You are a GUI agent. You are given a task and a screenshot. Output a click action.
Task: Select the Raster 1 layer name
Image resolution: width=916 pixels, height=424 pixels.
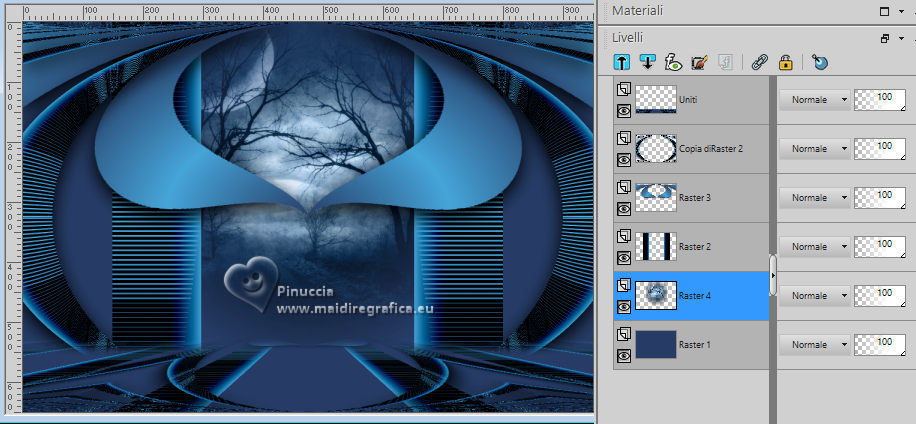coord(695,345)
